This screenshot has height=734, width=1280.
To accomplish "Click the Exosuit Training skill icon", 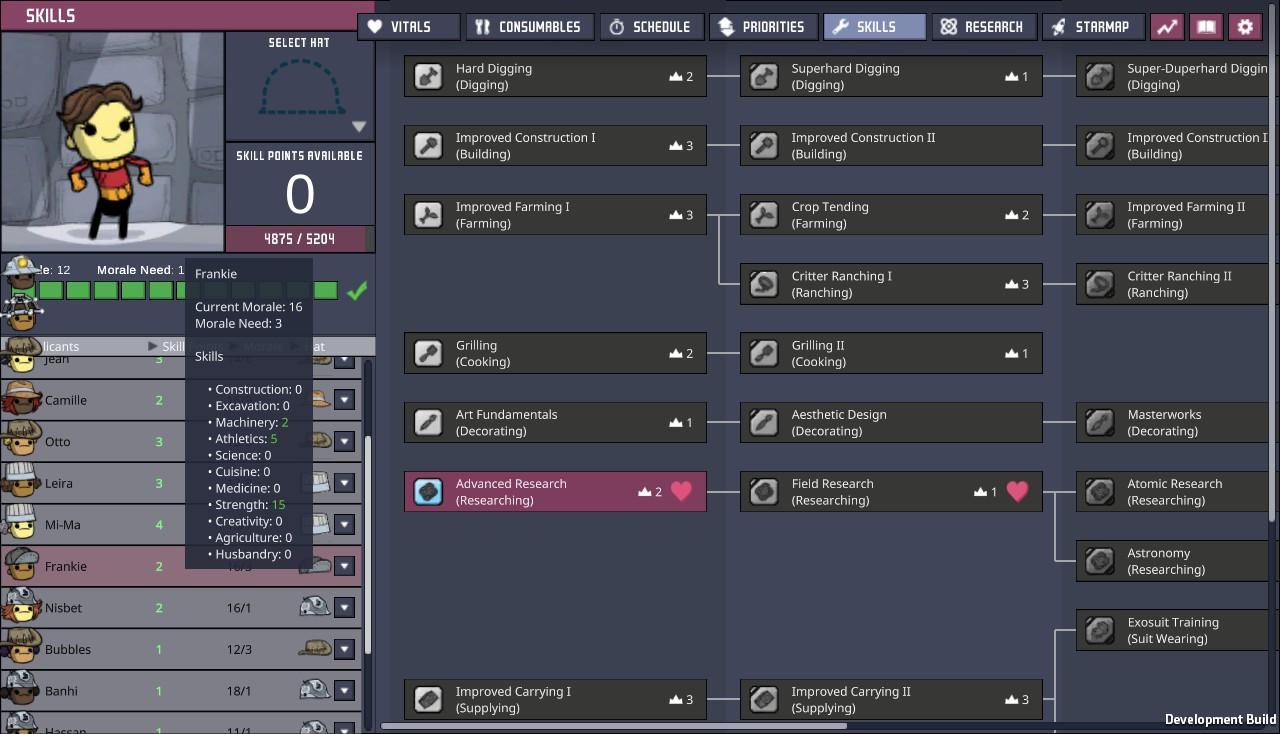I will [1100, 630].
